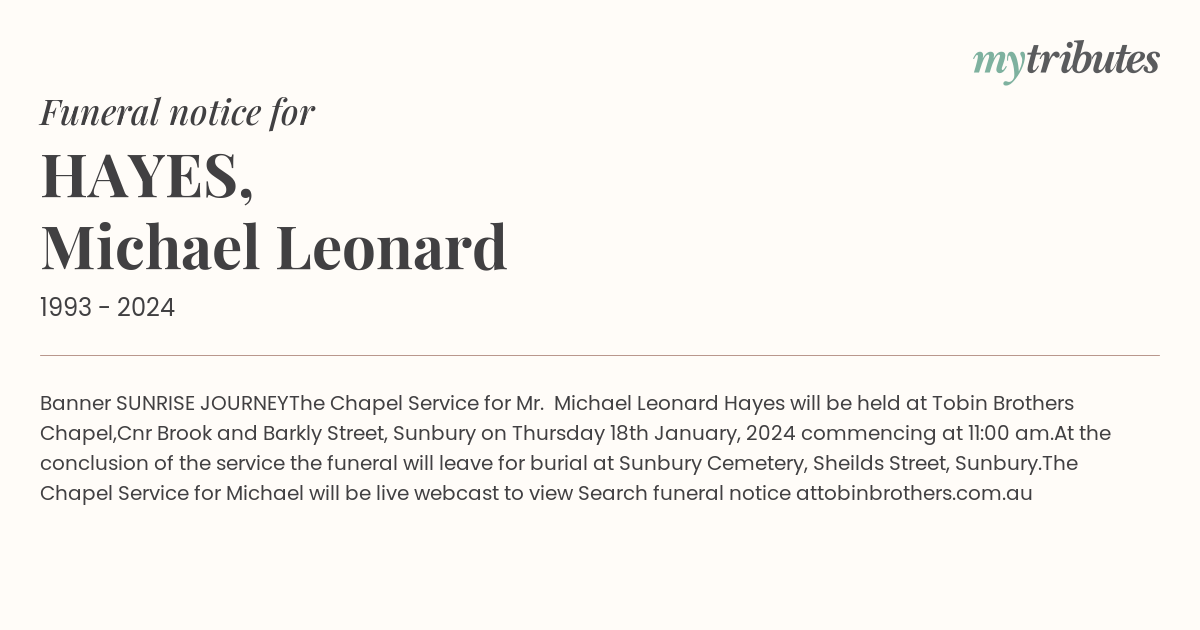This screenshot has height=630, width=1200.
Task: Click the 'Funeral notice for' heading
Action: [x=177, y=112]
